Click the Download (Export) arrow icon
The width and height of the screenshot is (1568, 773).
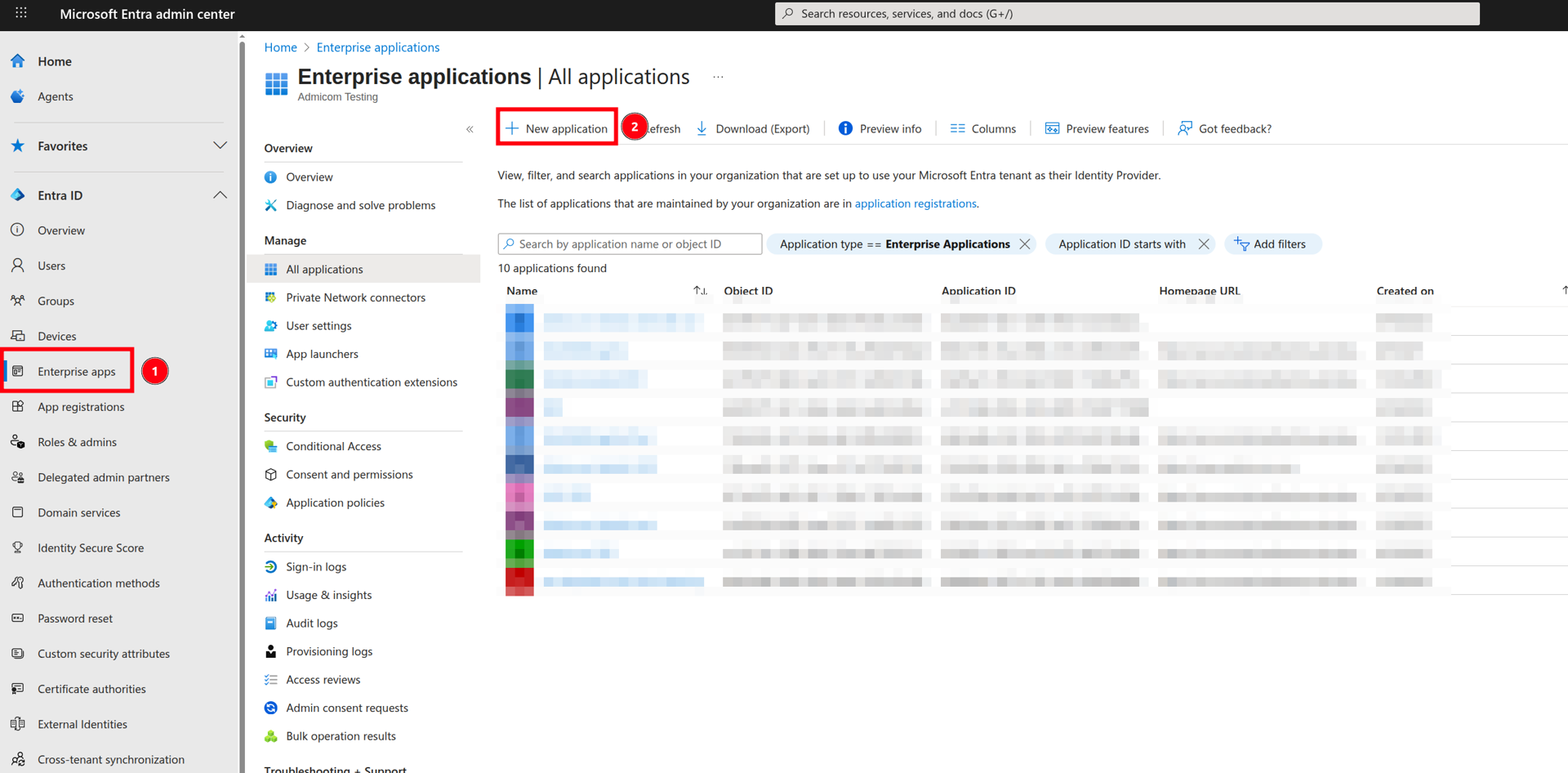(x=702, y=128)
